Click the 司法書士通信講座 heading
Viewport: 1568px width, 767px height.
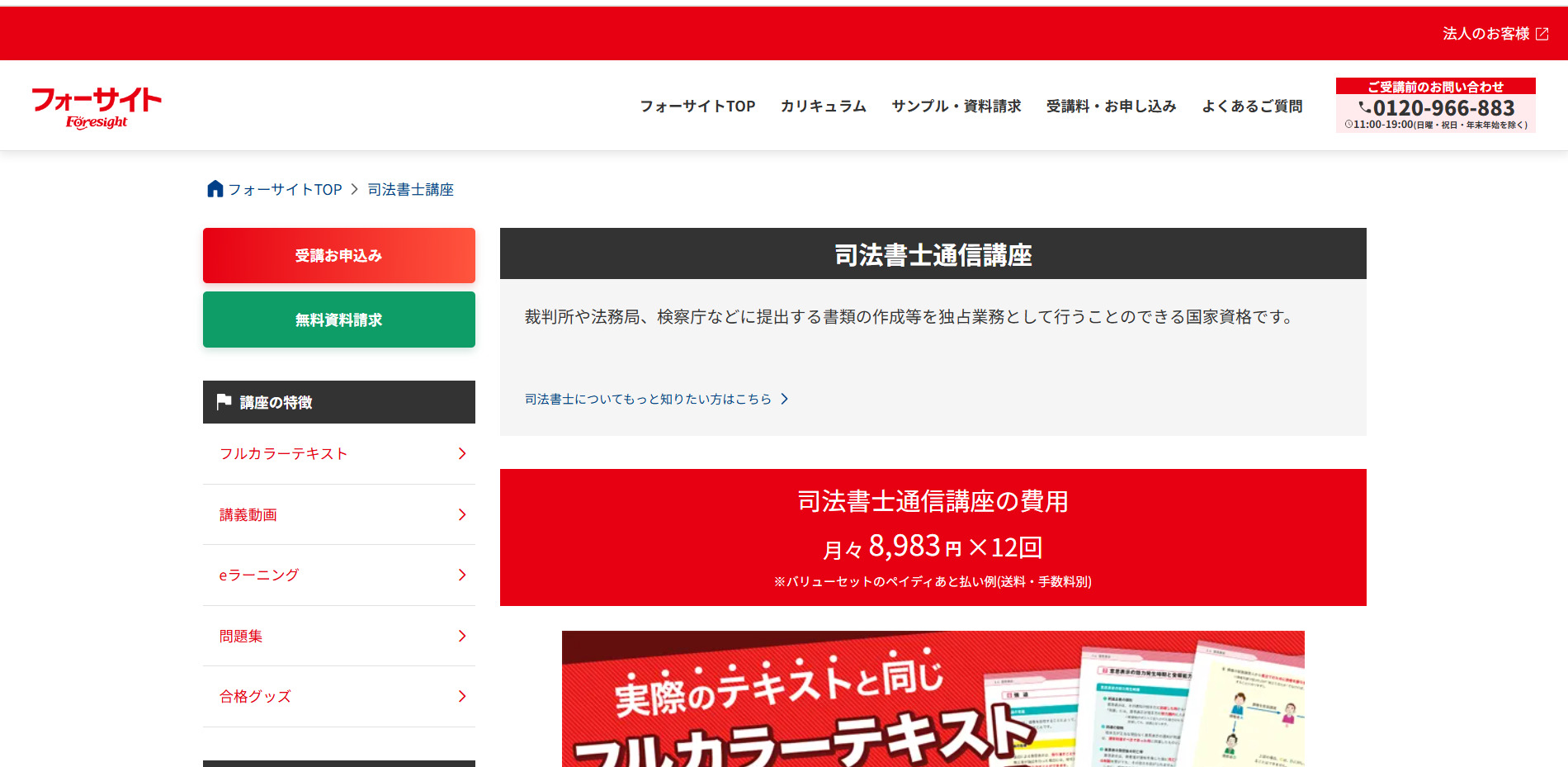(933, 254)
